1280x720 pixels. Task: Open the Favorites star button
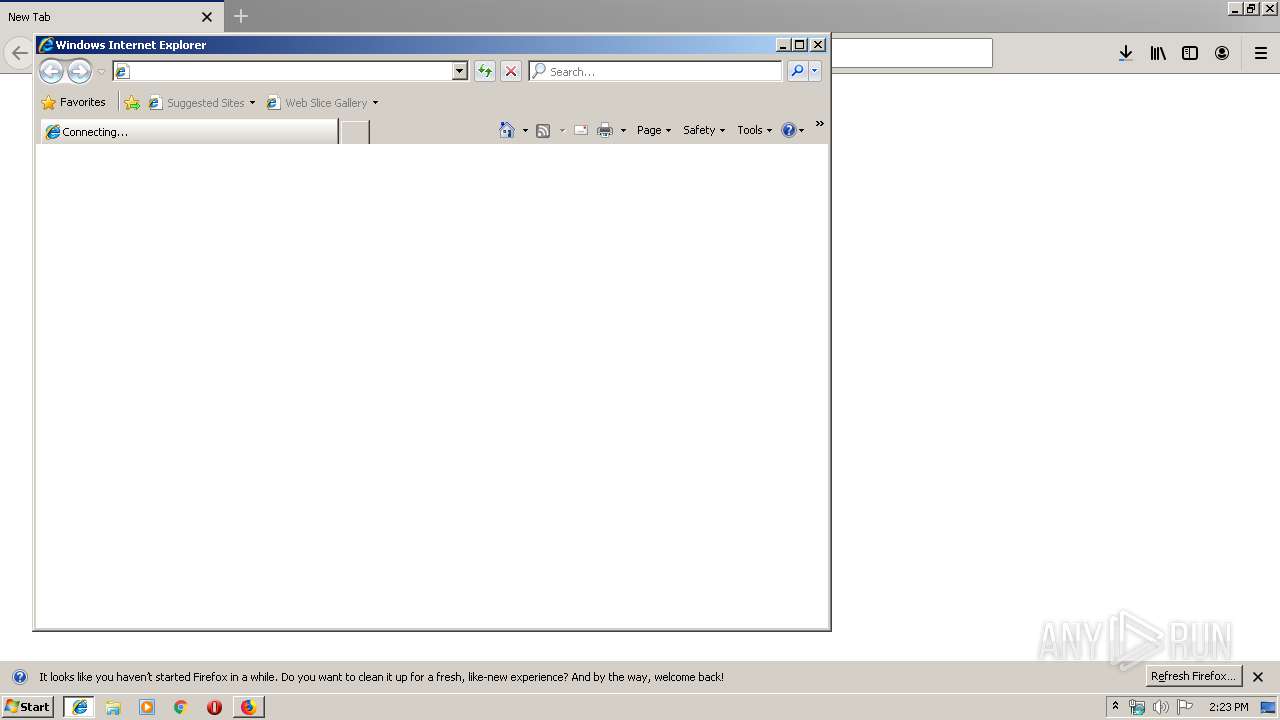click(74, 102)
